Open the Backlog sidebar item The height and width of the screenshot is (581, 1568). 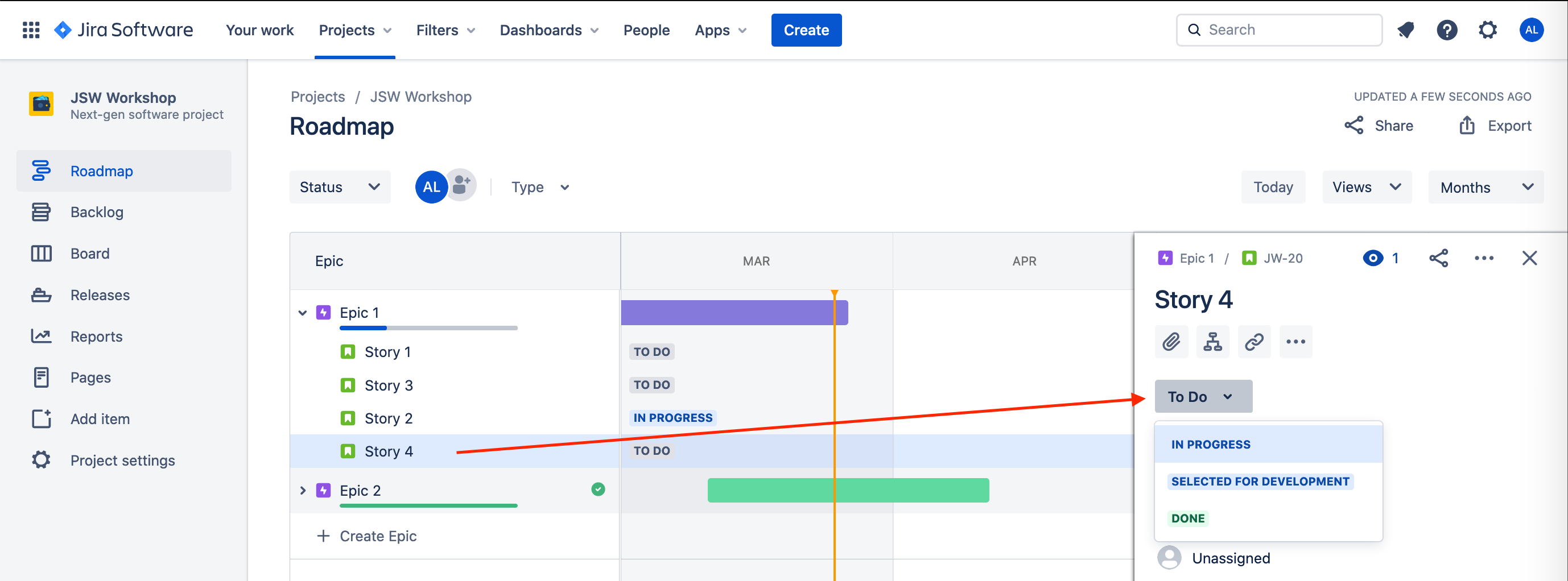[x=123, y=211]
